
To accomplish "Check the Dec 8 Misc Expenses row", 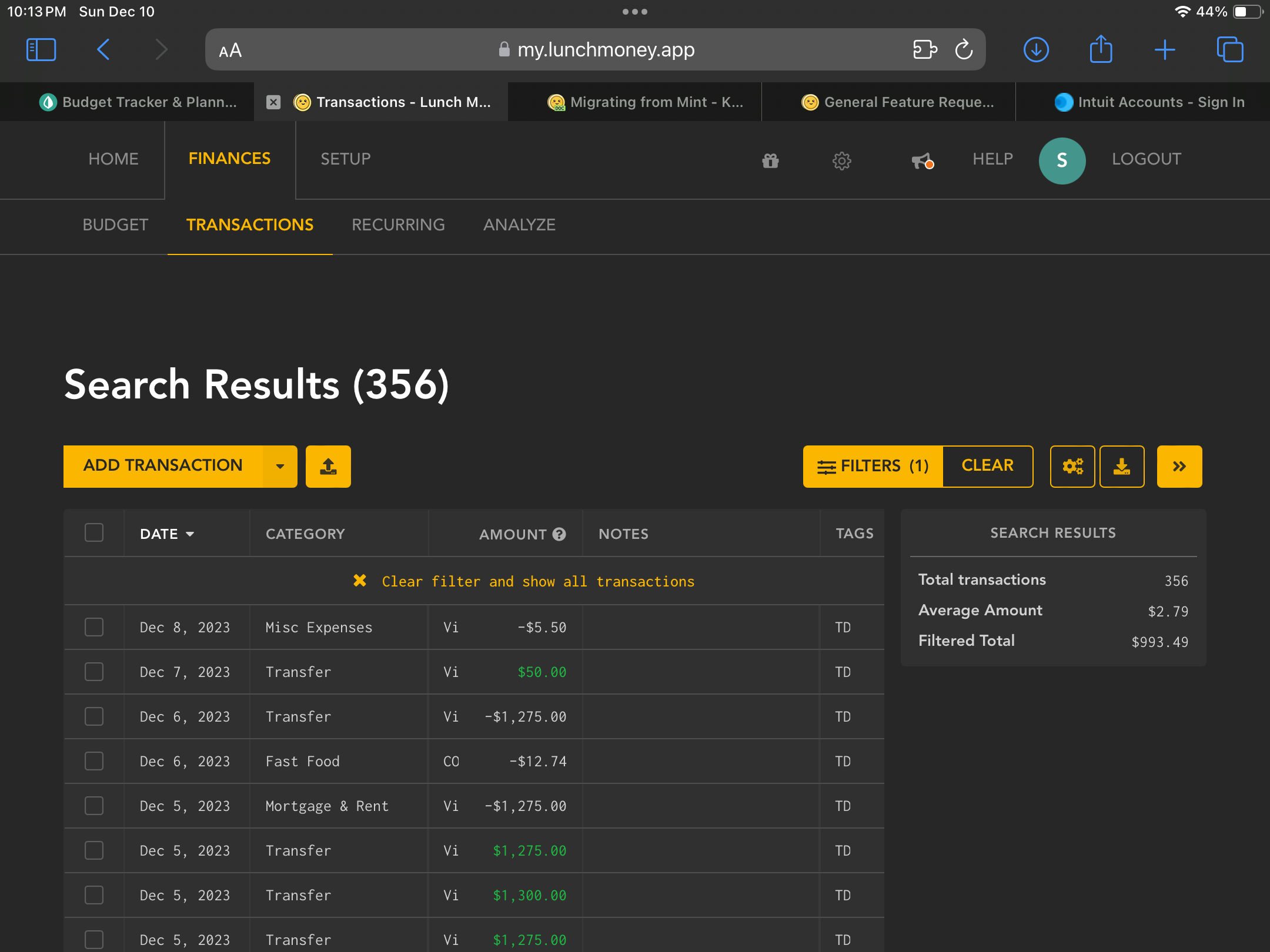I will (x=94, y=627).
